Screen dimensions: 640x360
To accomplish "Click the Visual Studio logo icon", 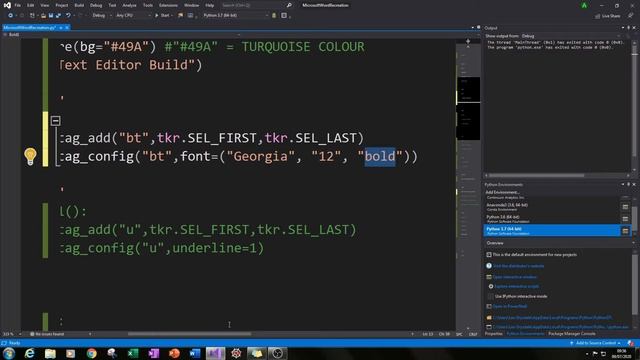I will (x=7, y=5).
